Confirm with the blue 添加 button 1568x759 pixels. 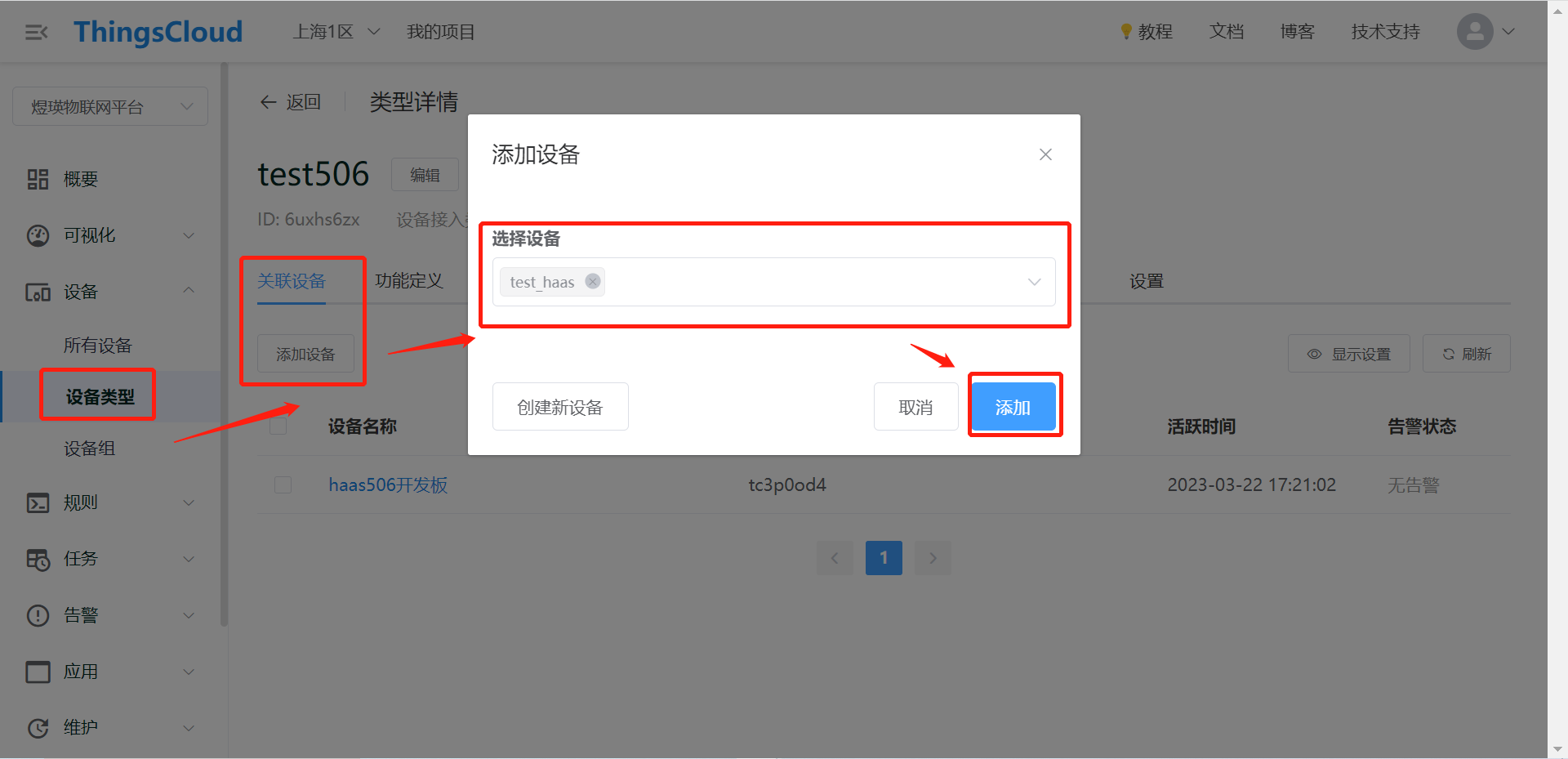(x=1013, y=407)
